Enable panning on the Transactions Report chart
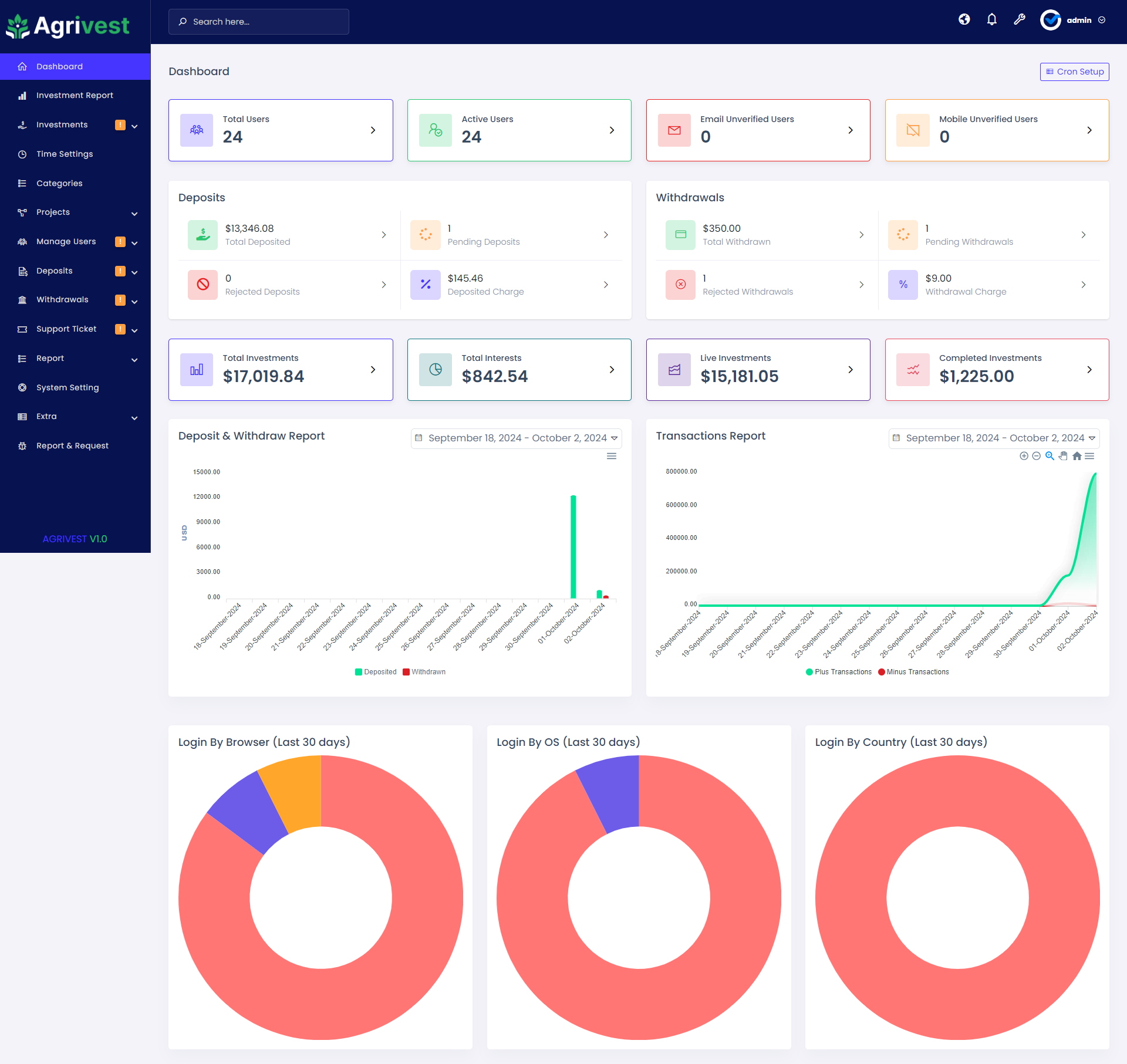 point(1063,456)
